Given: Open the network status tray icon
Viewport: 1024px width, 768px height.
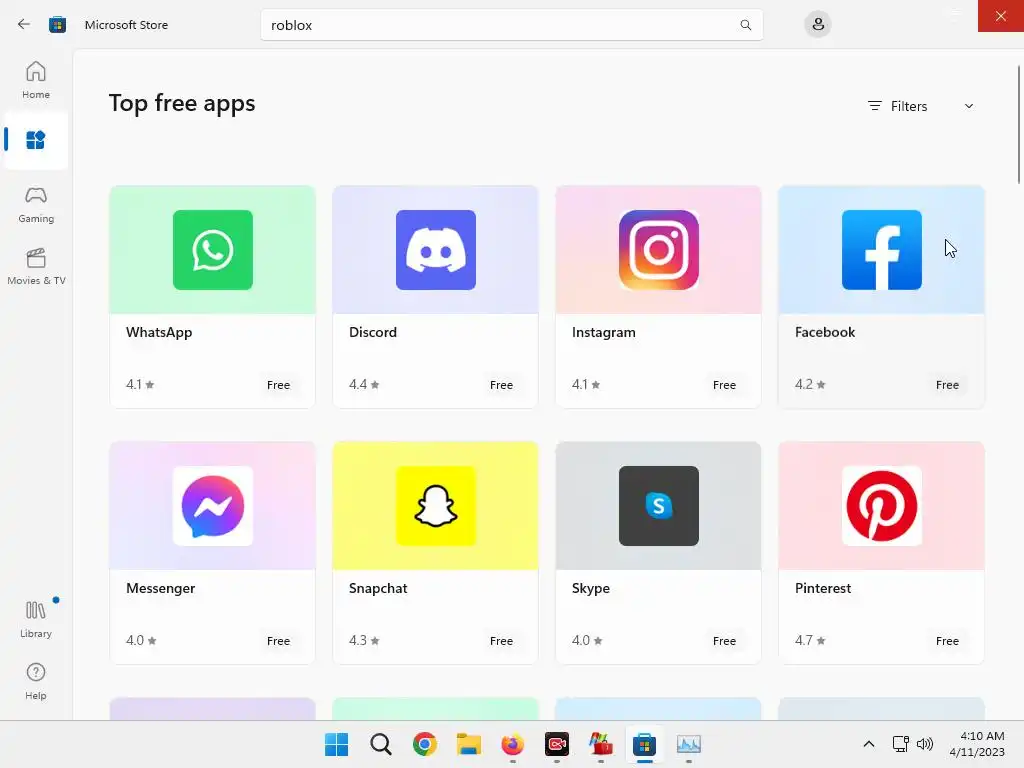Looking at the screenshot, I should (x=901, y=744).
